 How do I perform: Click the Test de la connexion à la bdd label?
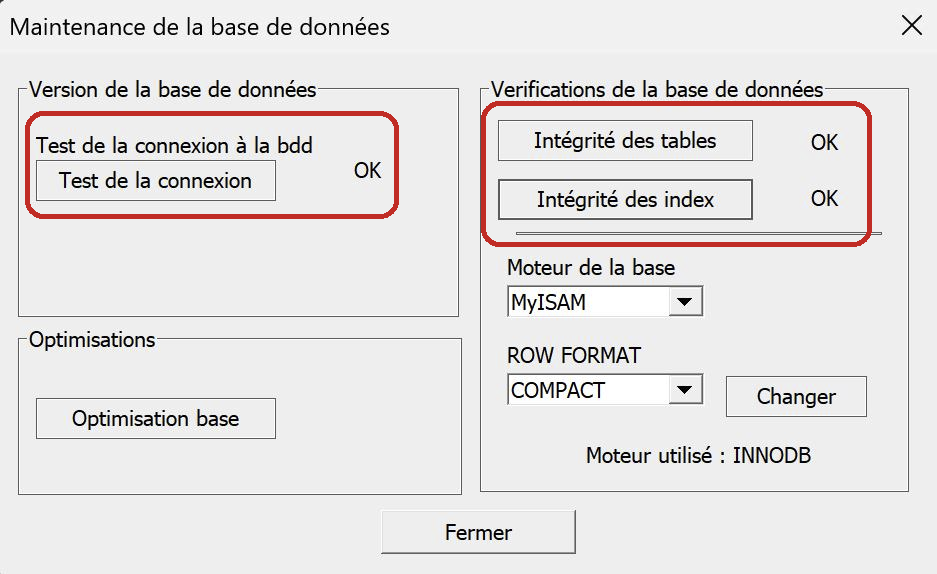pyautogui.click(x=174, y=146)
